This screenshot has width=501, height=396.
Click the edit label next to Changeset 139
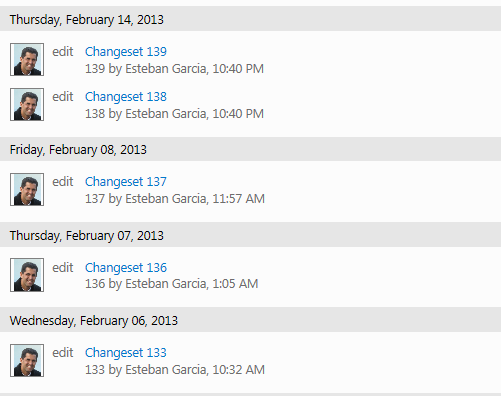click(63, 52)
